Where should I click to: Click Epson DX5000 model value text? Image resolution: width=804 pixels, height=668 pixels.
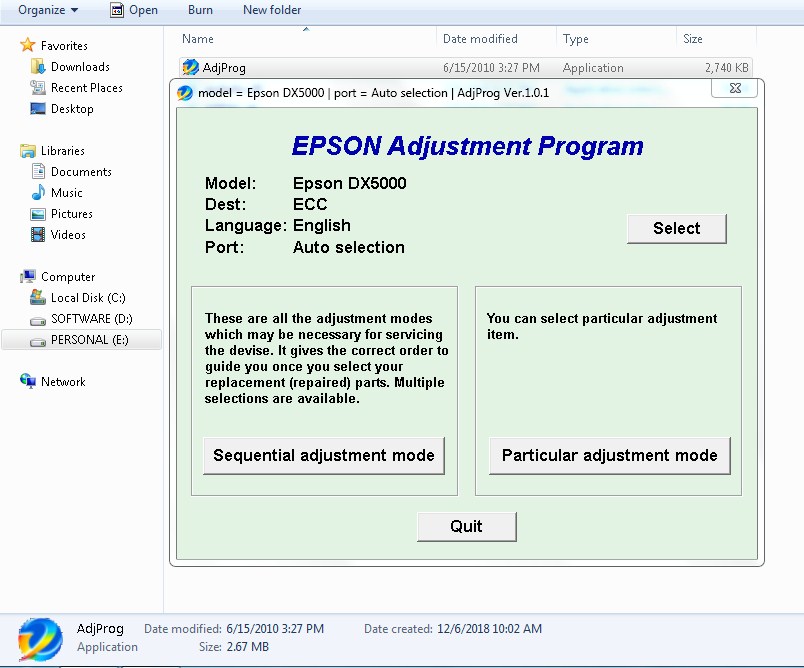350,183
